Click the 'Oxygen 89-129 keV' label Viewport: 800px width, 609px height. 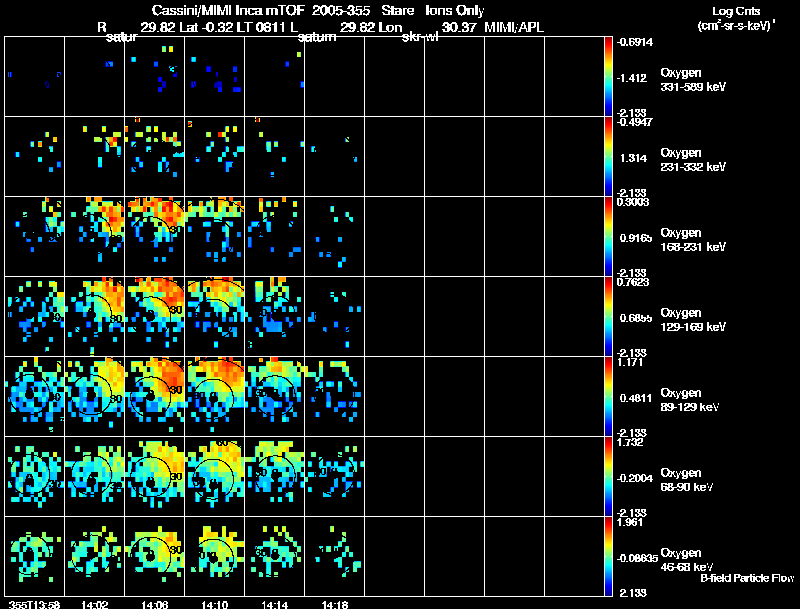690,400
